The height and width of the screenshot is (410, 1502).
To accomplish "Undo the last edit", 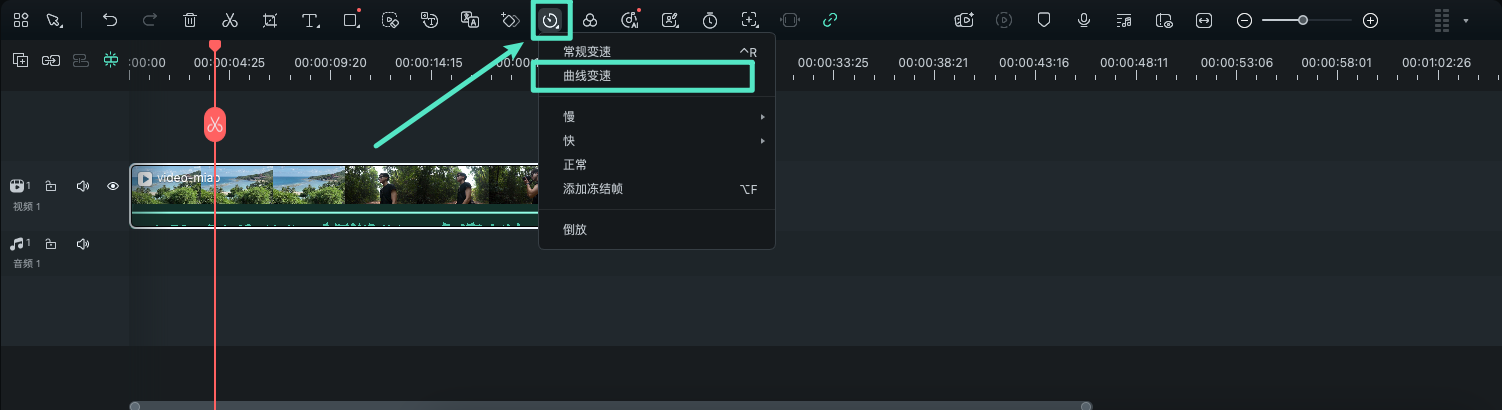I will point(110,20).
